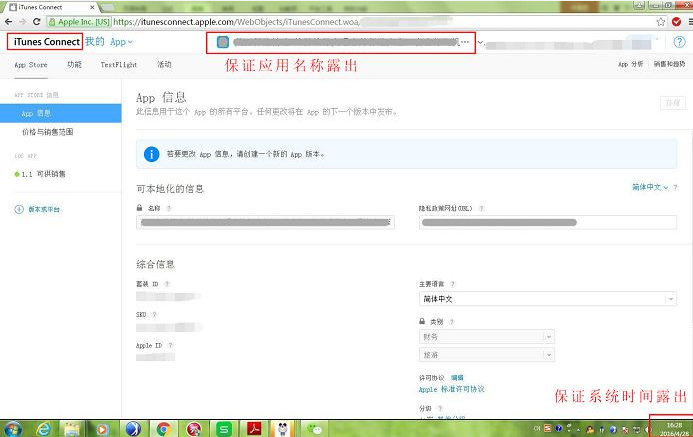Click the help icon beside 名称 label
This screenshot has height=437, width=693.
tap(169, 208)
